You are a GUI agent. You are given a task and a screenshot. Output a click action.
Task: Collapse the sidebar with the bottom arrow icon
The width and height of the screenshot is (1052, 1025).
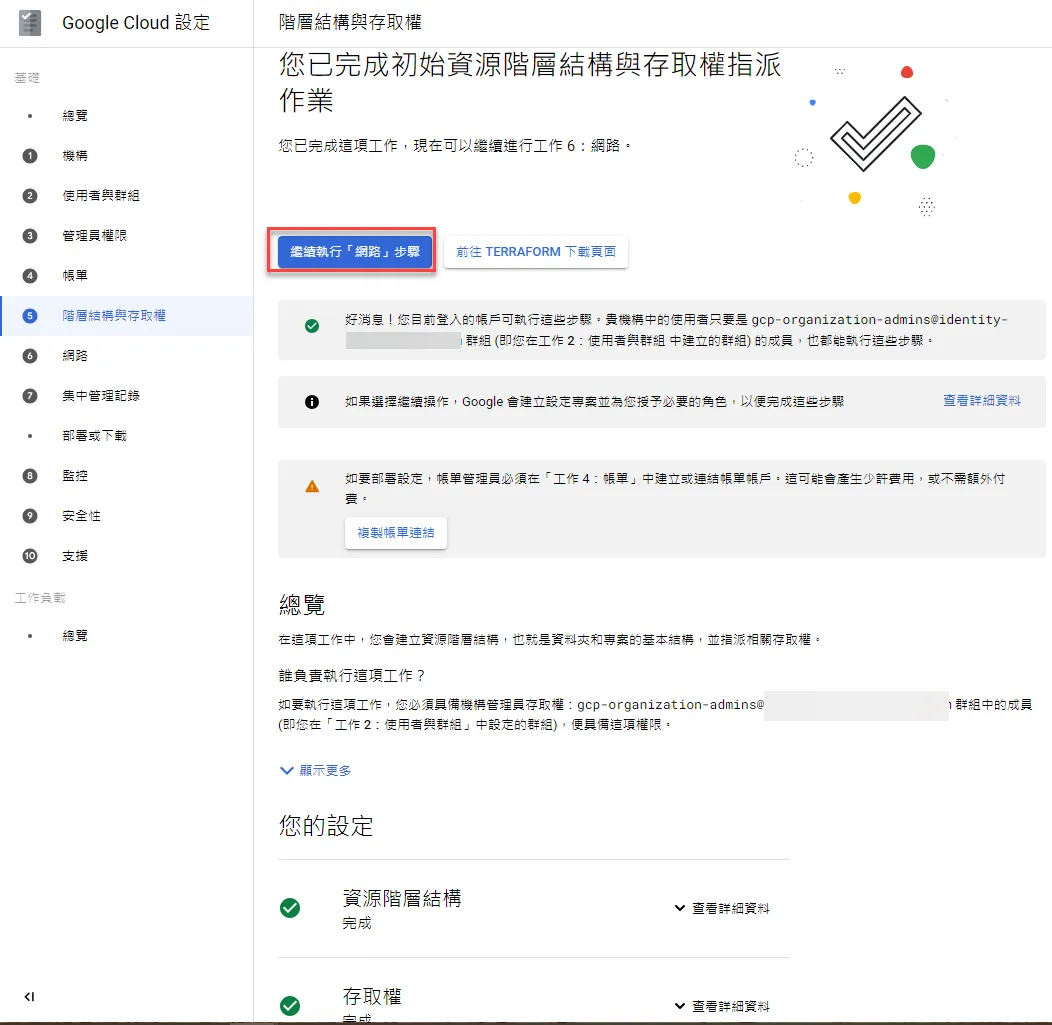[x=30, y=997]
